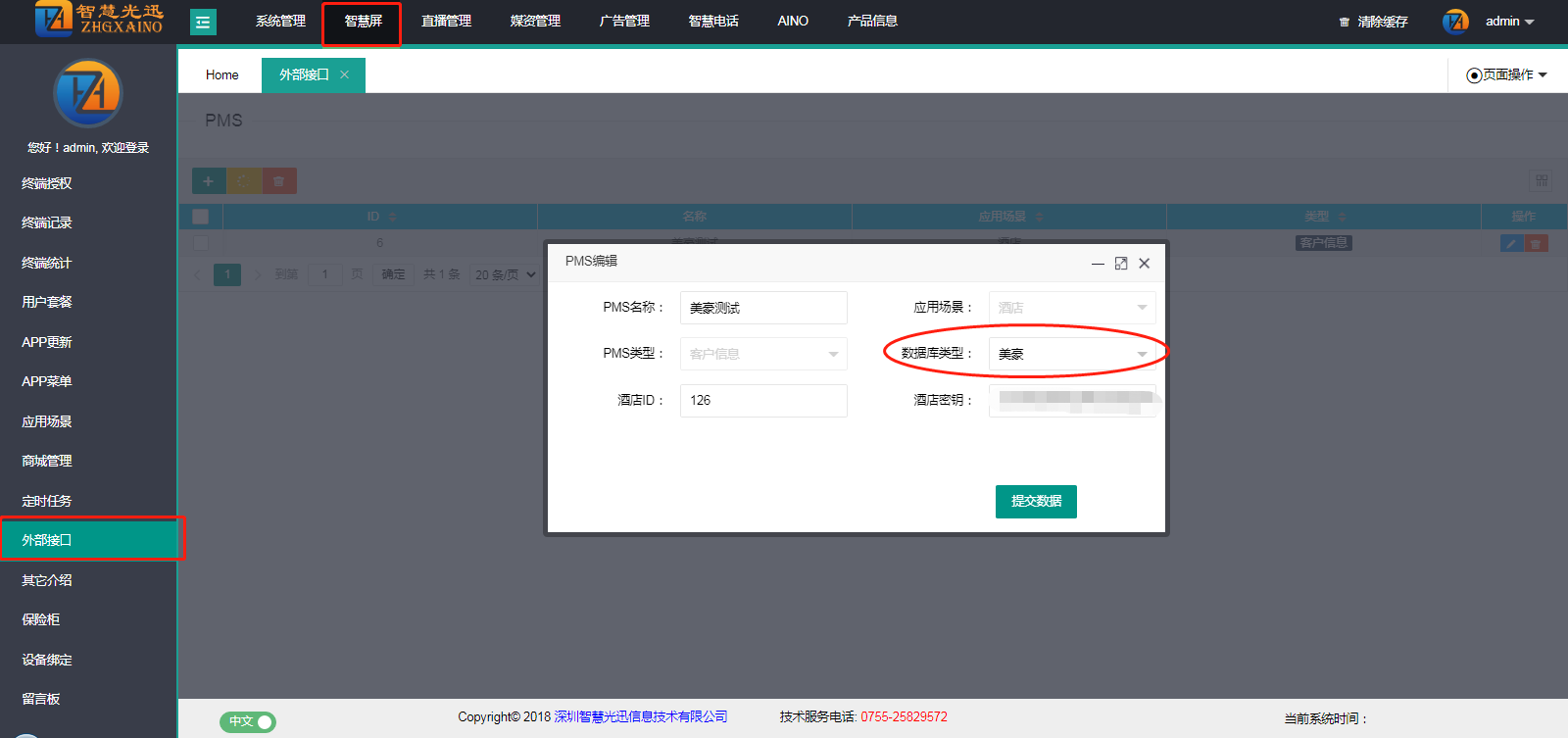This screenshot has width=1568, height=738.
Task: Close the 外部接口 tab with x icon
Action: [344, 74]
